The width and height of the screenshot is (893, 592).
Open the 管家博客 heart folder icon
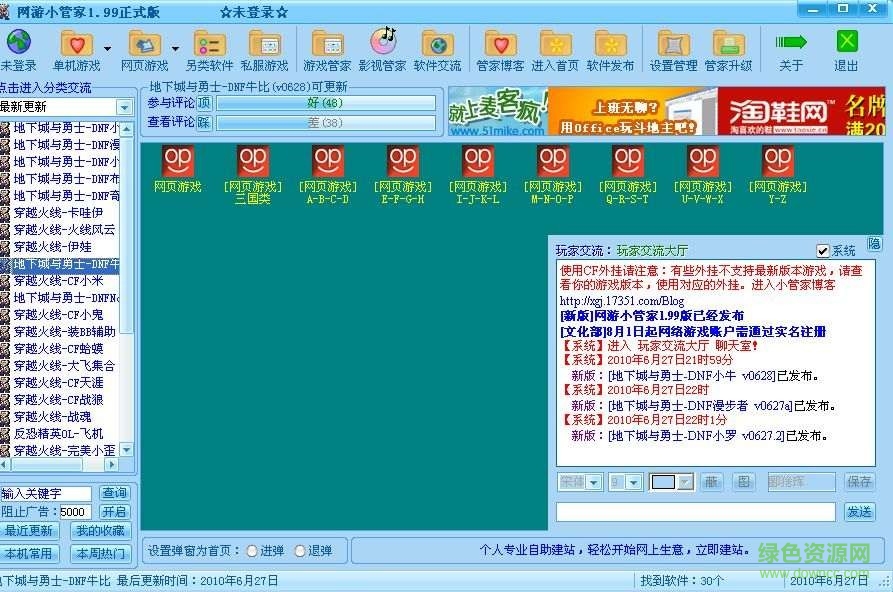(x=501, y=43)
